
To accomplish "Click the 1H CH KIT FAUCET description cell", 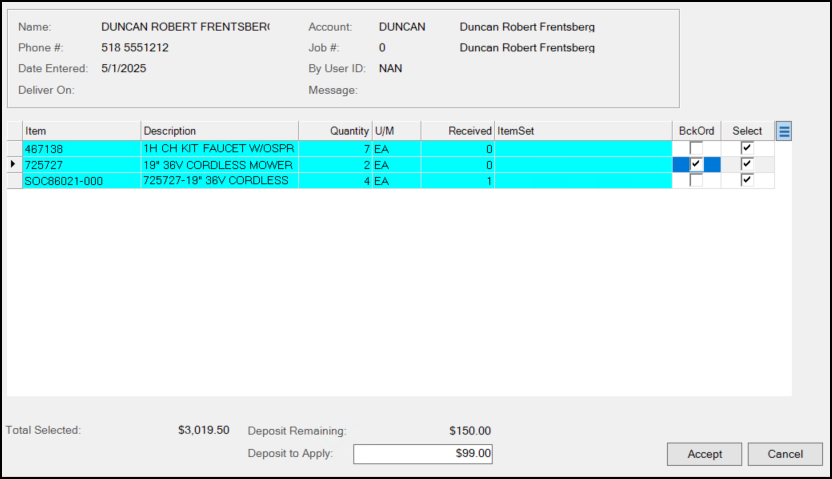I will pos(219,149).
